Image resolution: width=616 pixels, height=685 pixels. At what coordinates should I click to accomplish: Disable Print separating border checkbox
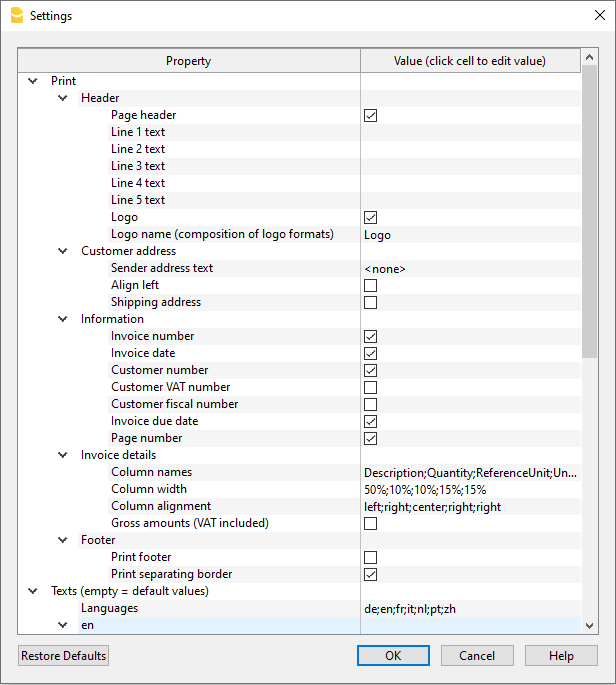point(371,574)
